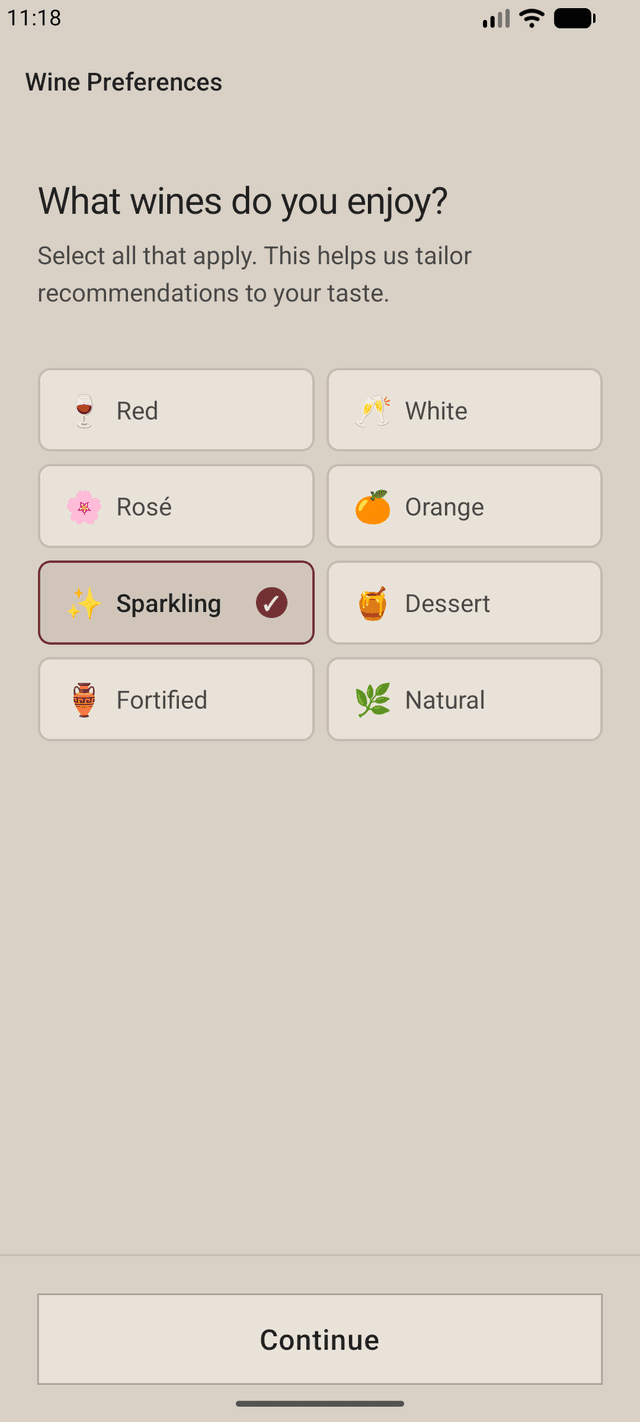Tap the Continue button

coord(319,1339)
